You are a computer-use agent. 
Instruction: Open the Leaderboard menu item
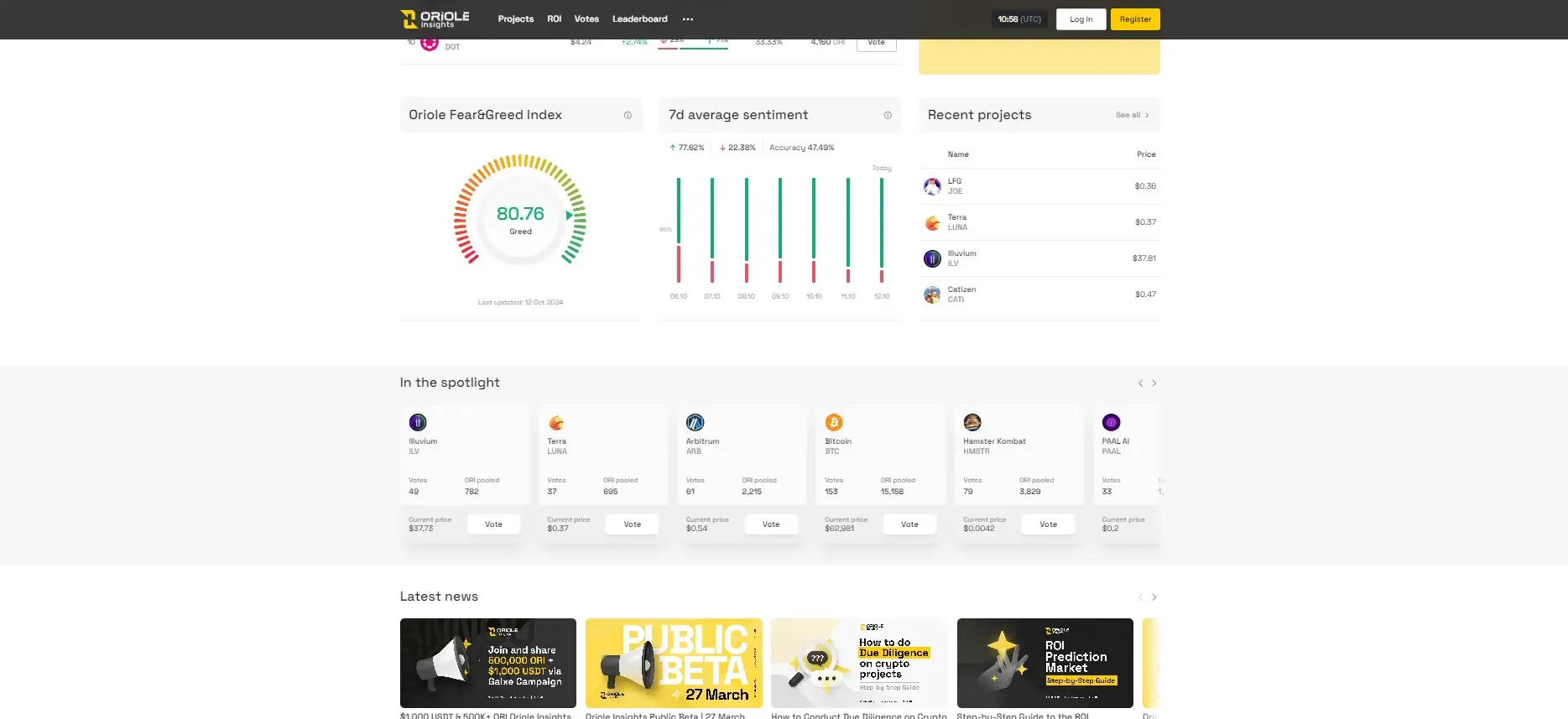tap(639, 19)
